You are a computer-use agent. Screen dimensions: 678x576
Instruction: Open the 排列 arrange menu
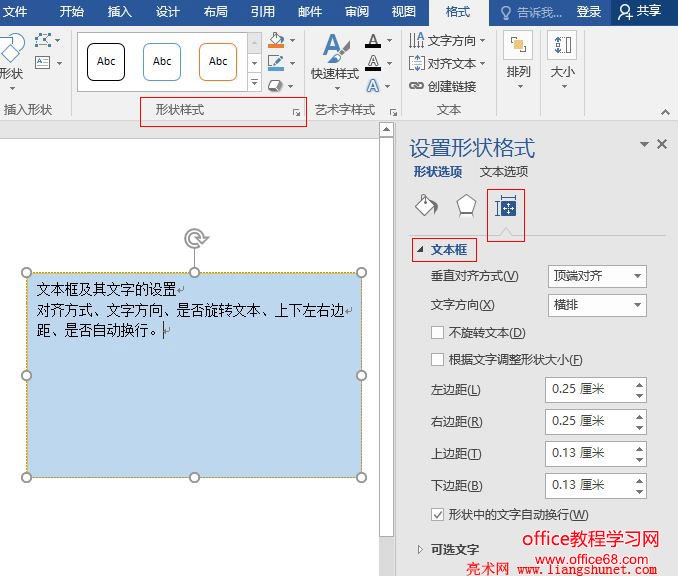point(518,60)
